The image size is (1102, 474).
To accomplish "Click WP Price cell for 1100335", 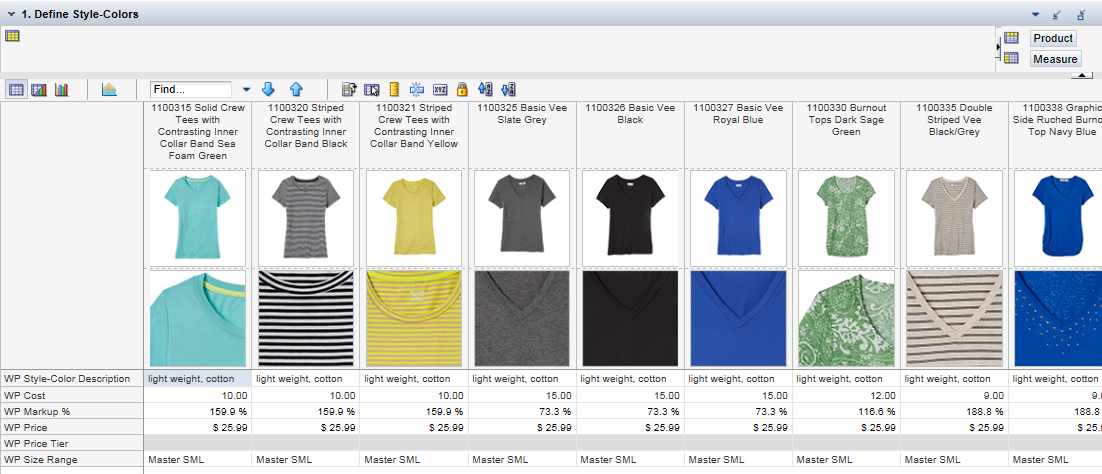I will click(954, 427).
